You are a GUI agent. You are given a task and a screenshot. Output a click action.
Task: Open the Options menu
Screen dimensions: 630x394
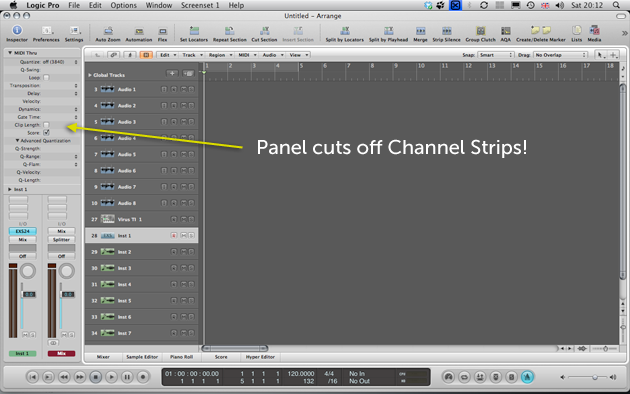click(x=123, y=5)
